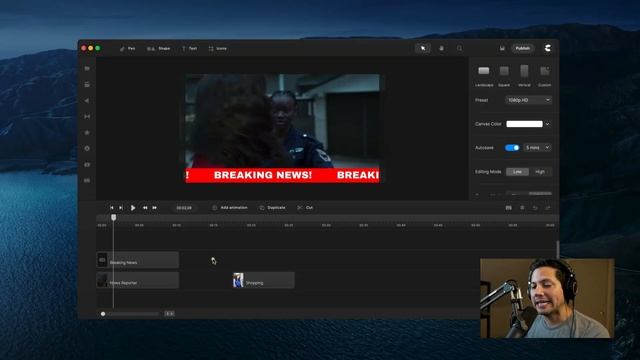The image size is (640, 360).
Task: Click the timecode display field
Action: point(184,208)
